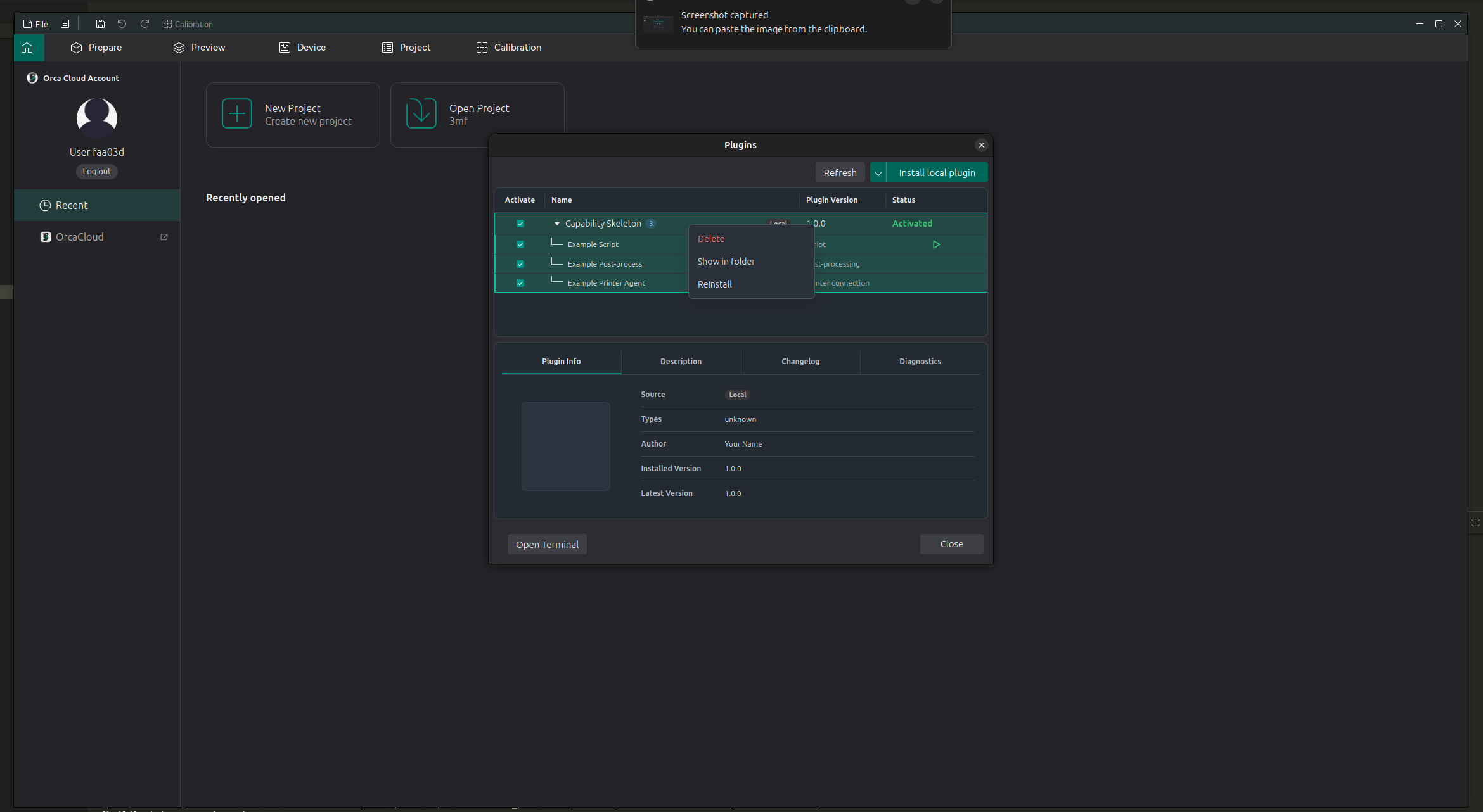
Task: Open a 3mf project
Action: (477, 115)
